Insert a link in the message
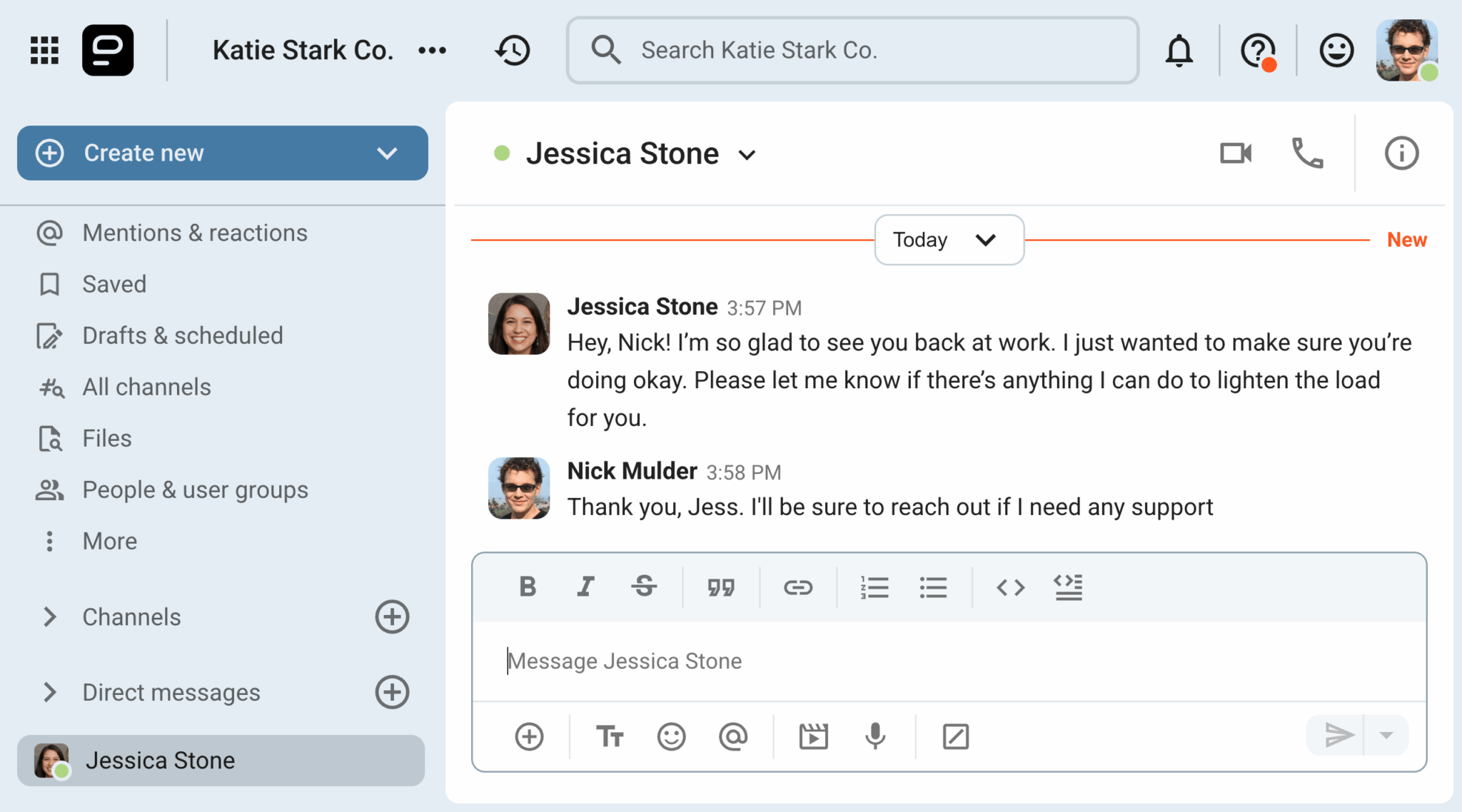This screenshot has height=812, width=1462. click(x=797, y=587)
